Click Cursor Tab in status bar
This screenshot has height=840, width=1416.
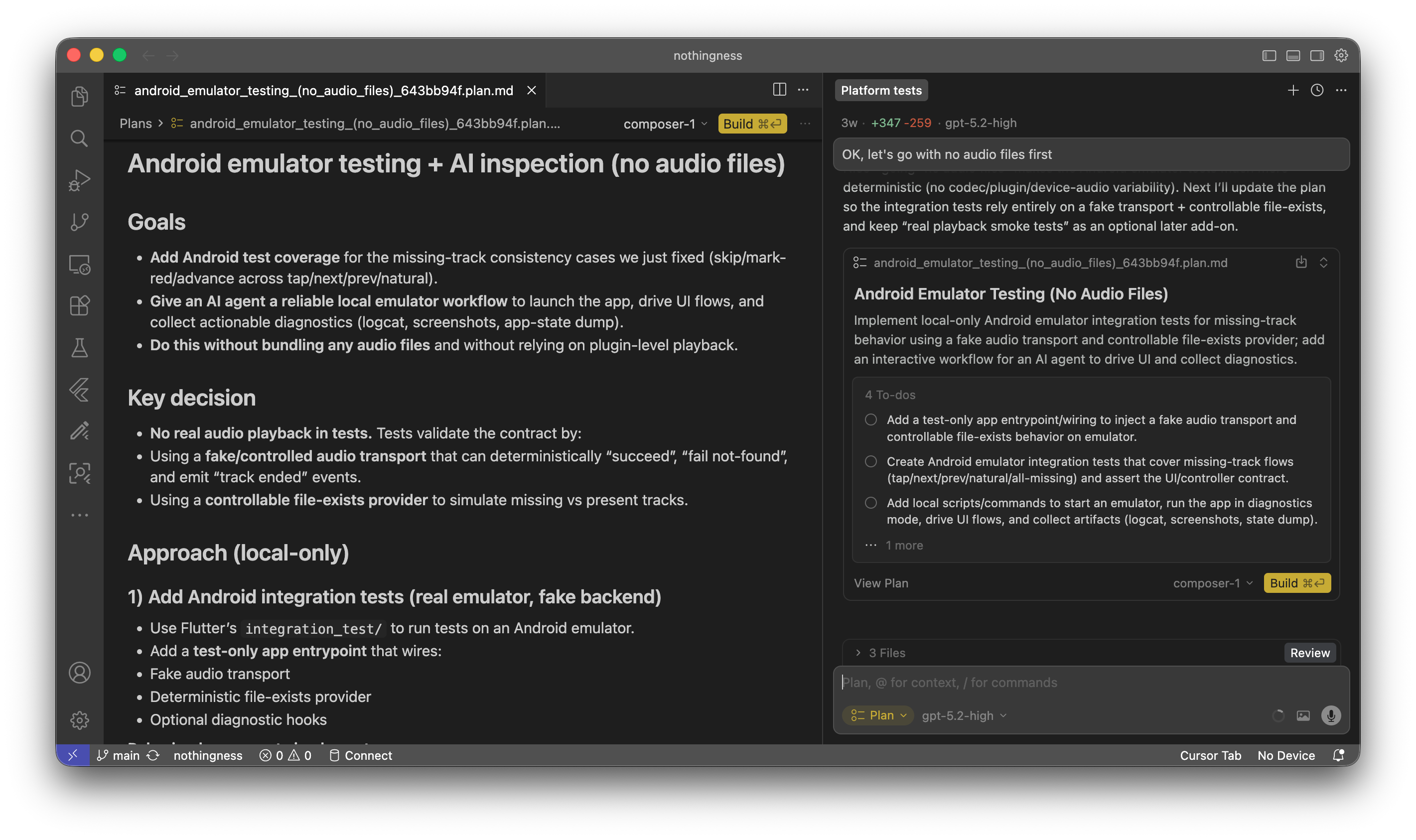pyautogui.click(x=1211, y=756)
